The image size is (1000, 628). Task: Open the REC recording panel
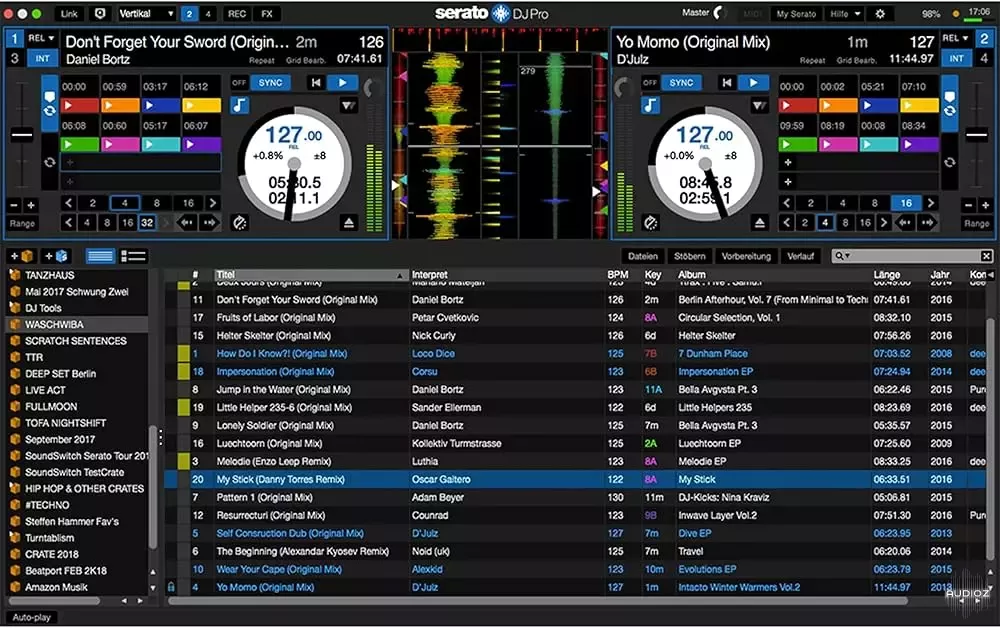pyautogui.click(x=237, y=13)
